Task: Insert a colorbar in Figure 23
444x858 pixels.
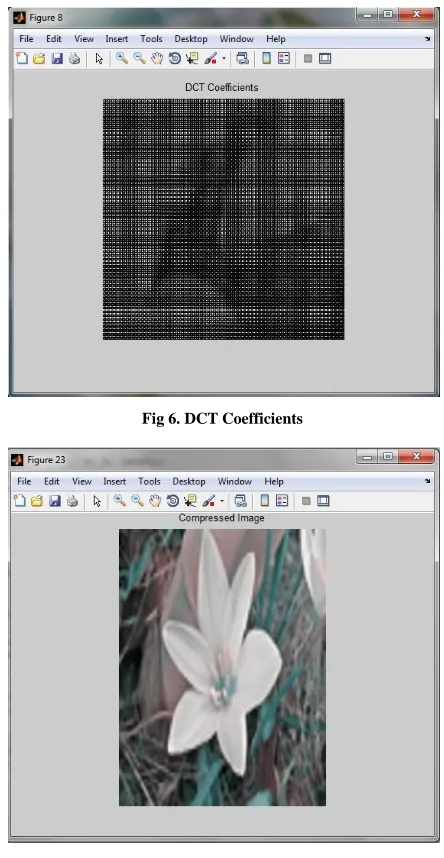Action: (x=265, y=501)
